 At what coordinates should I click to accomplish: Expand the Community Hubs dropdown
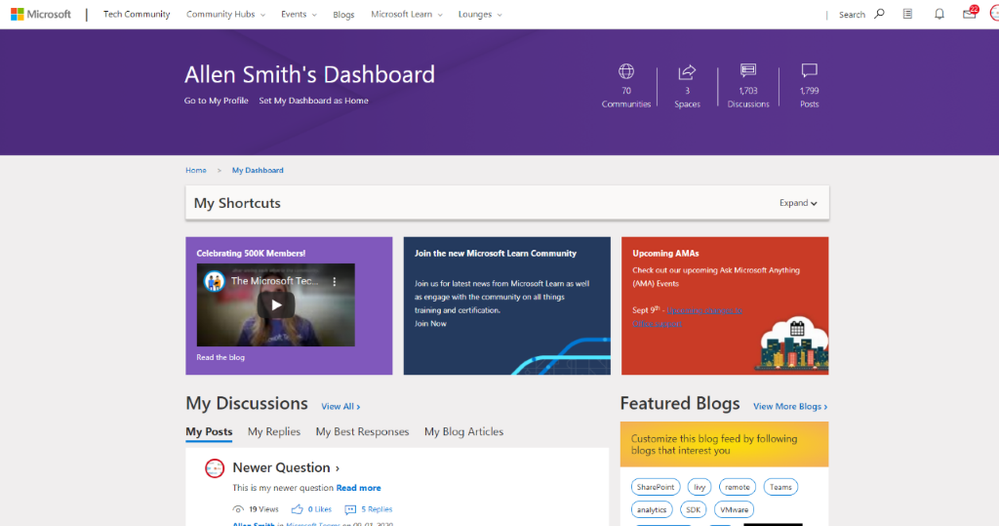click(226, 14)
